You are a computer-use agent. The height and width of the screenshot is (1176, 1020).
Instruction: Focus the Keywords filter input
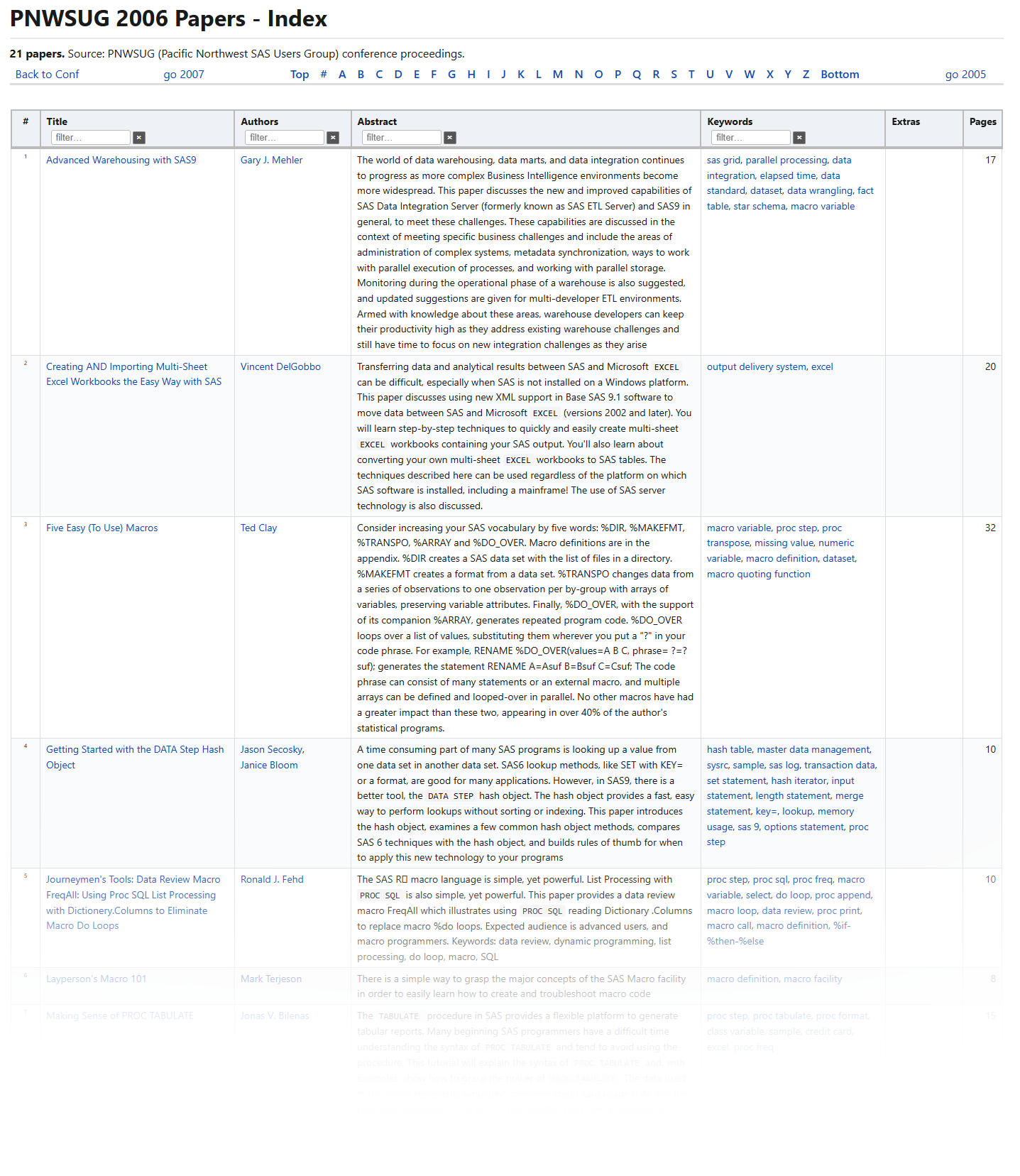click(x=751, y=138)
